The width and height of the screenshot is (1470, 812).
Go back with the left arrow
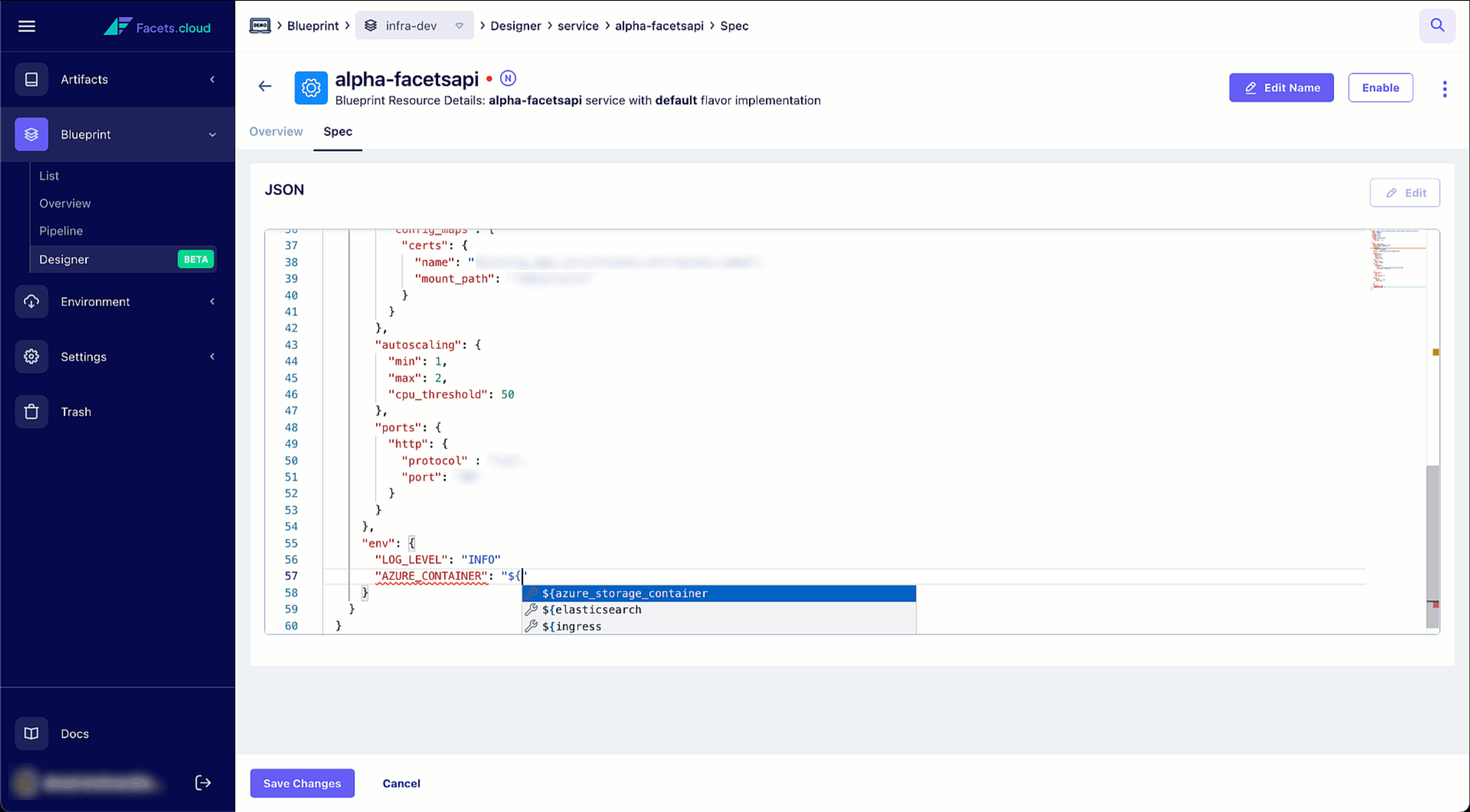coord(265,86)
